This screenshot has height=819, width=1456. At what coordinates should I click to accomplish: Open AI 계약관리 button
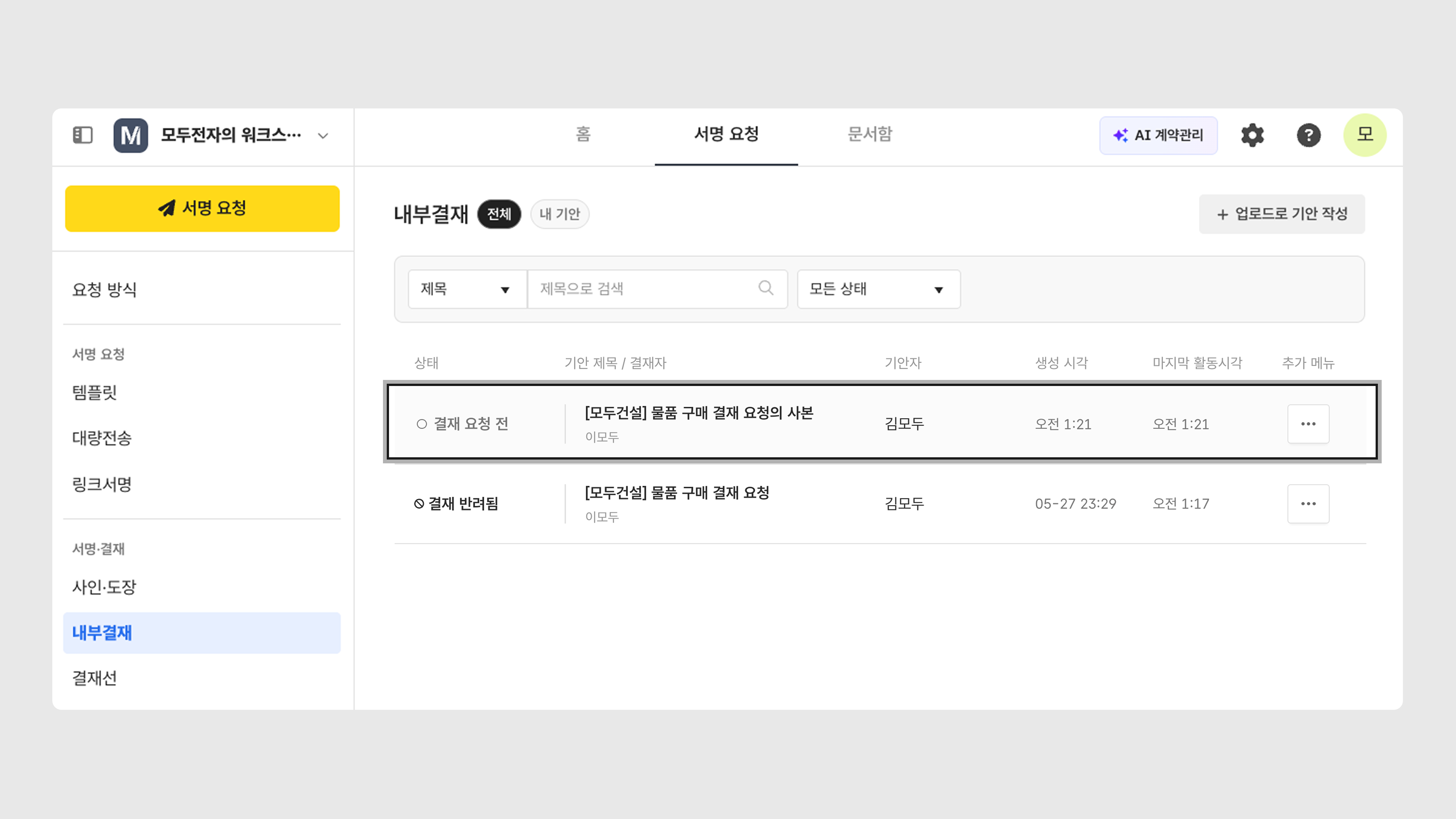pyautogui.click(x=1158, y=136)
